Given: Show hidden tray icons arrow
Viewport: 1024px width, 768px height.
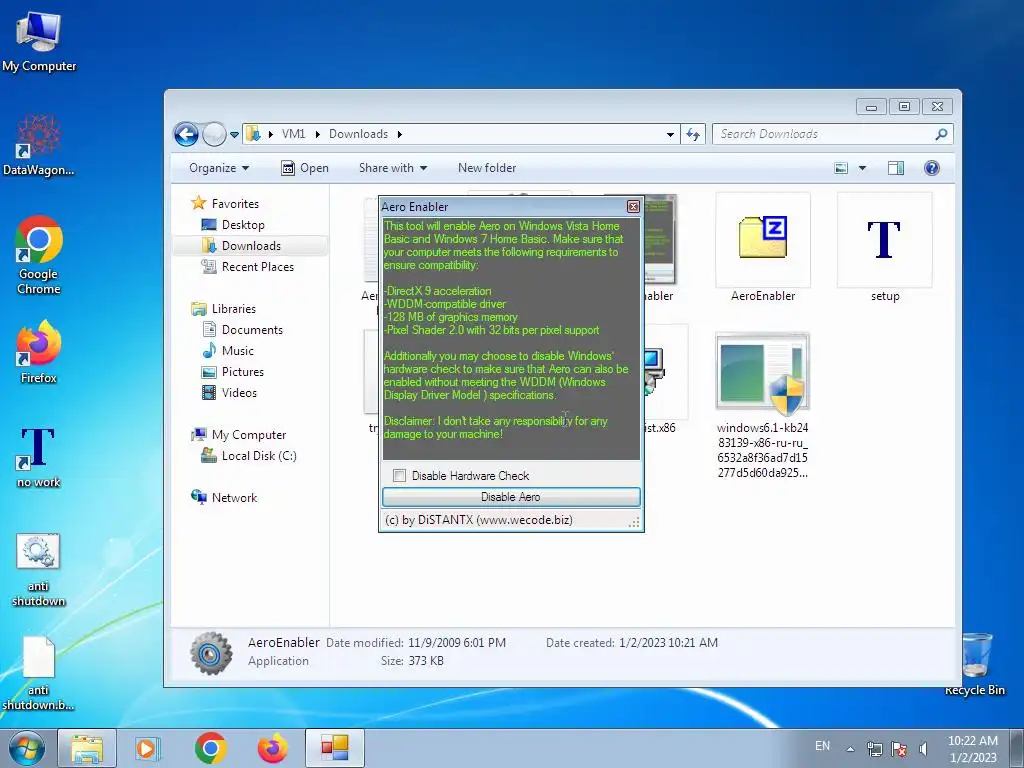Looking at the screenshot, I should click(x=850, y=749).
